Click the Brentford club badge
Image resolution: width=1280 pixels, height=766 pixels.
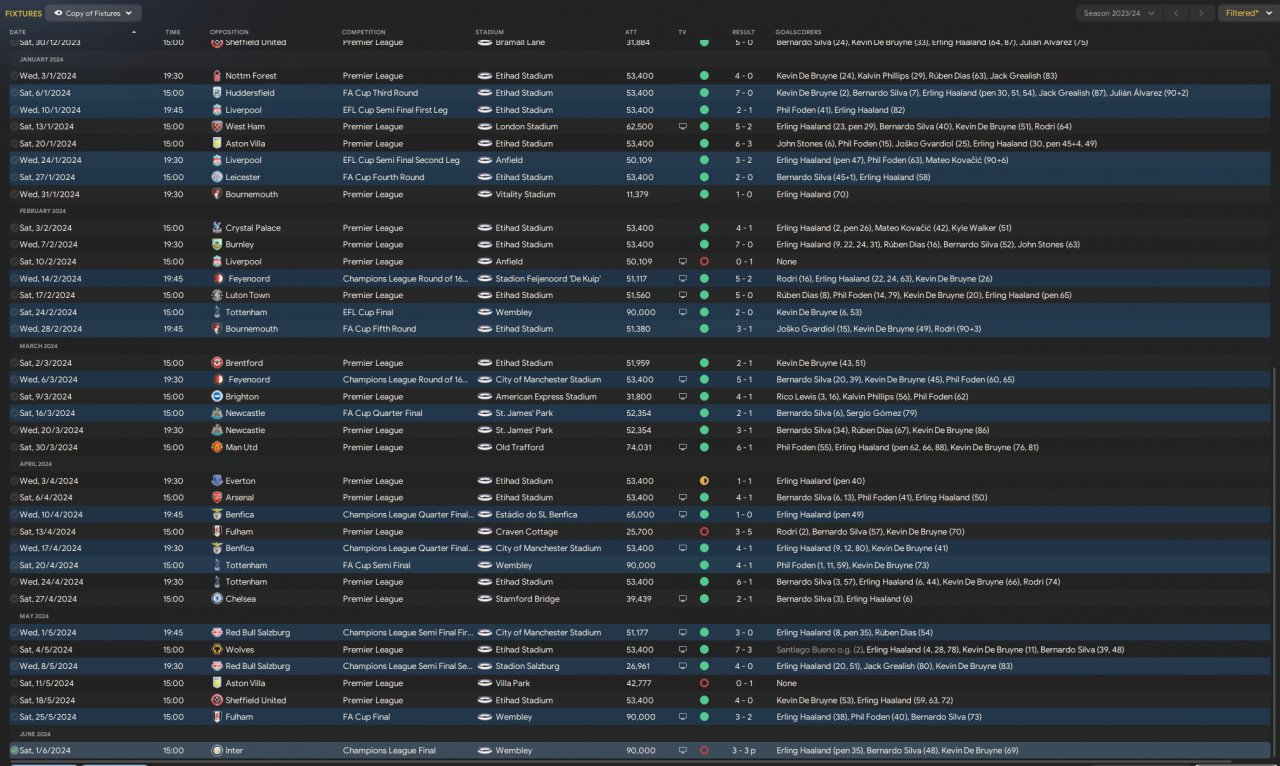coord(217,363)
